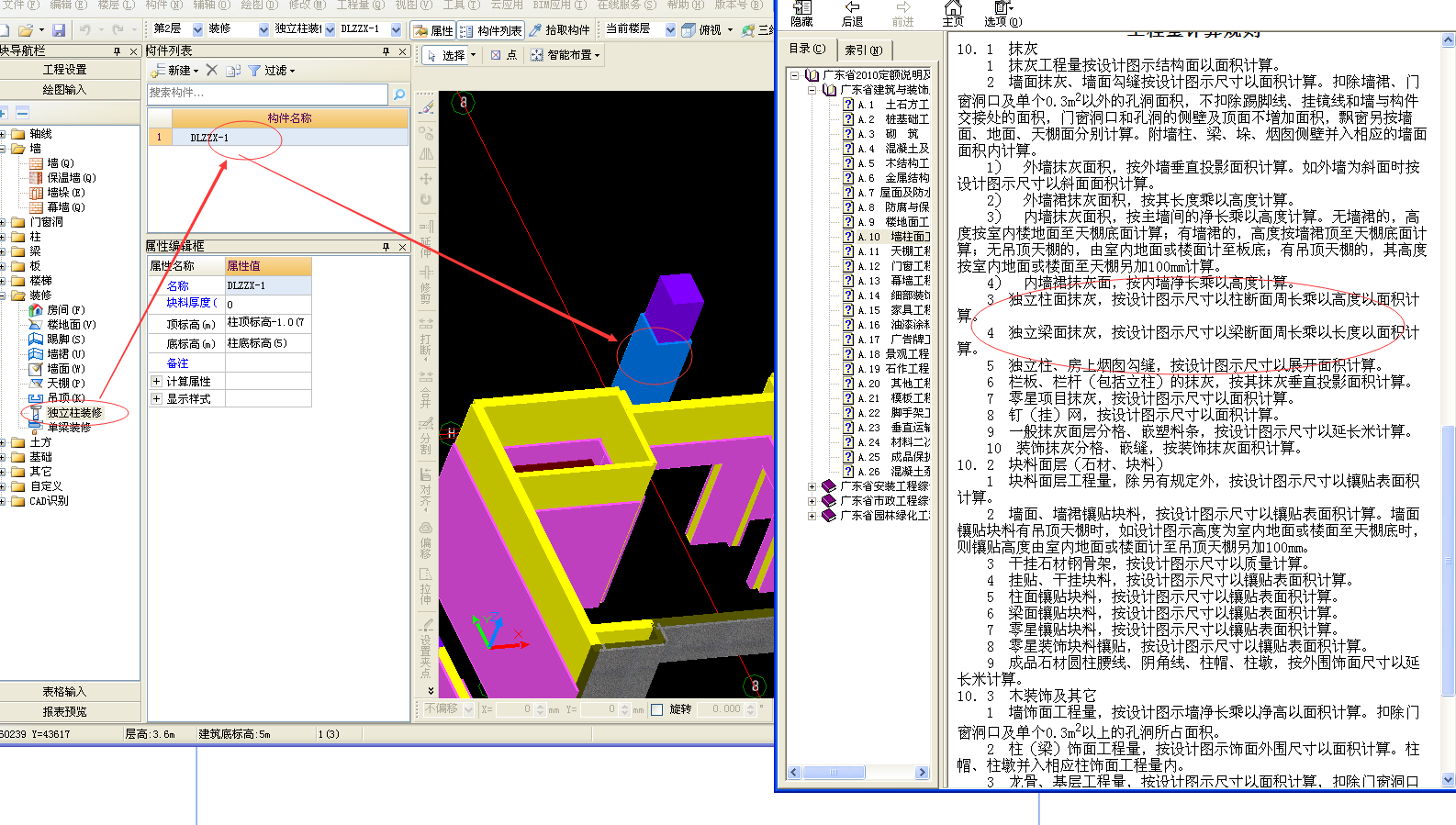Screen dimensions: 1456x825
Task: Open the 独立柱装修 component type dropdown
Action: click(x=330, y=29)
